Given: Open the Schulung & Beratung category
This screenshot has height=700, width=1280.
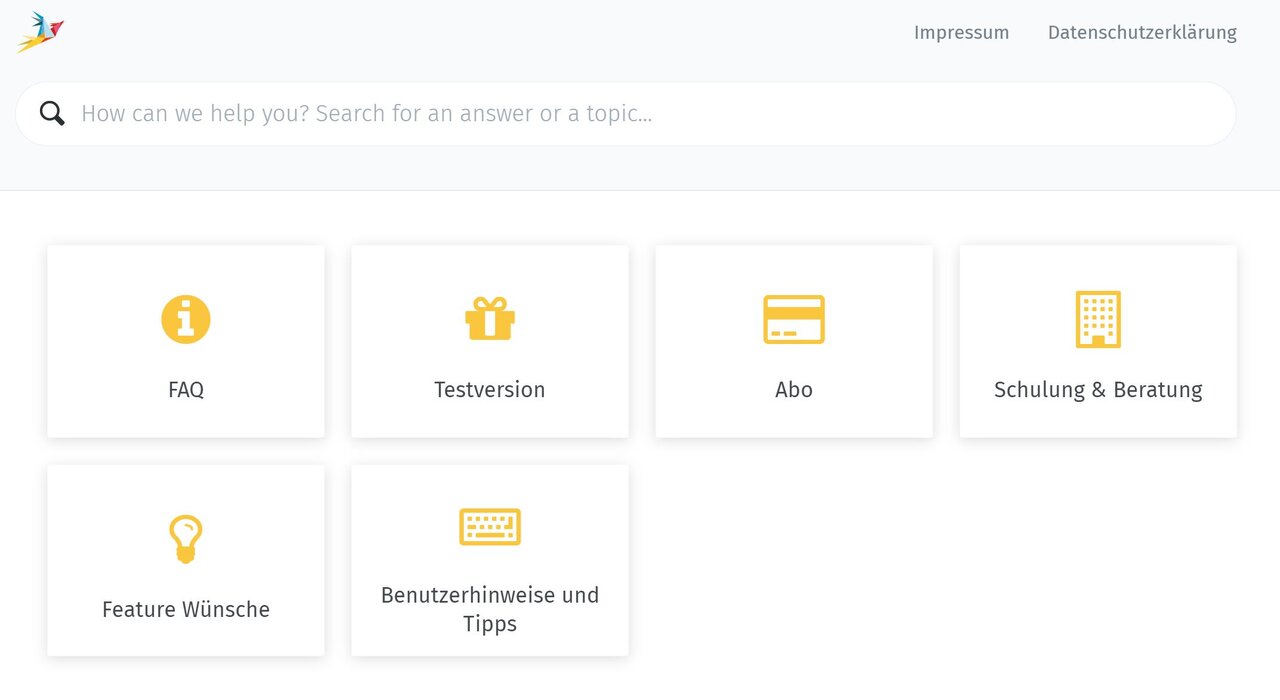Looking at the screenshot, I should [1097, 341].
